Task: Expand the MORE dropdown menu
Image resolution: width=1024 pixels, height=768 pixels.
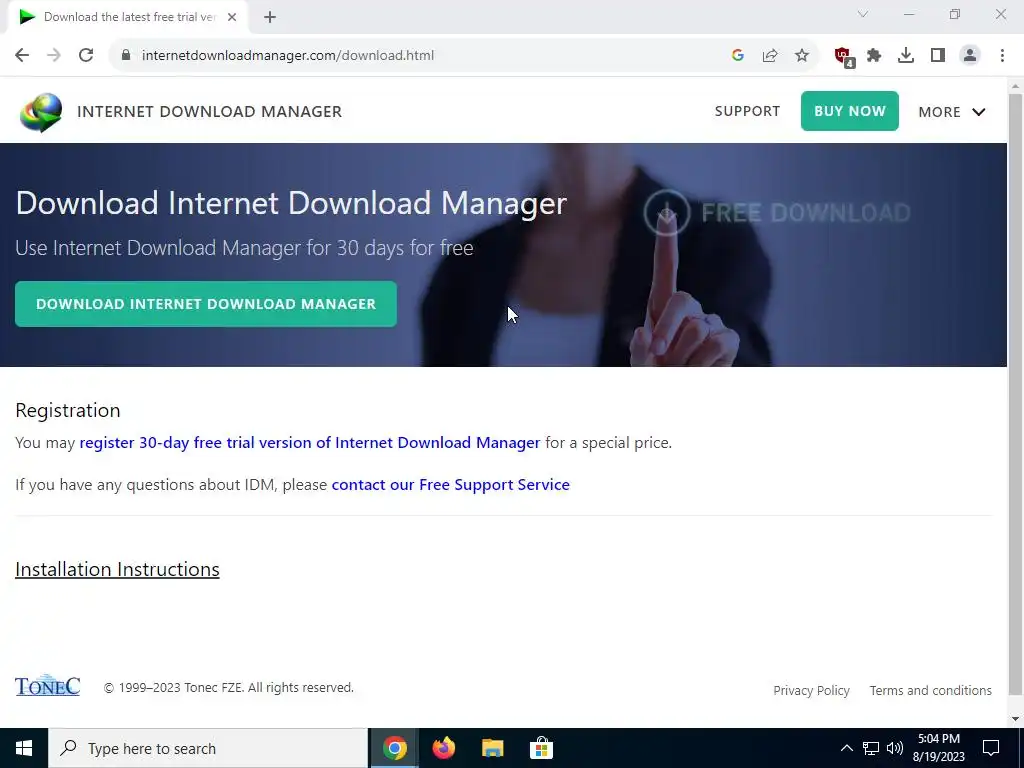Action: click(x=952, y=112)
